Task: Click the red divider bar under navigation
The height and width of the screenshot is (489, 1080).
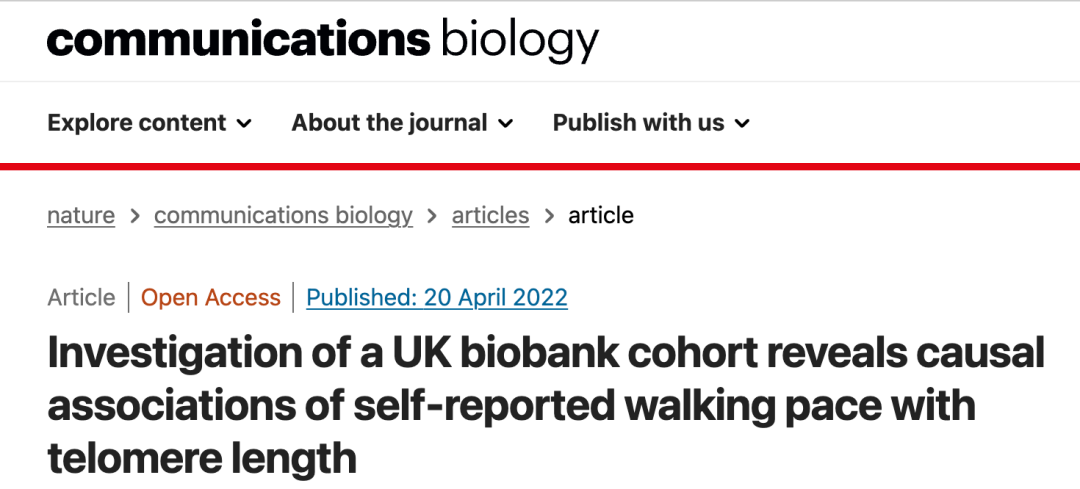Action: (540, 166)
